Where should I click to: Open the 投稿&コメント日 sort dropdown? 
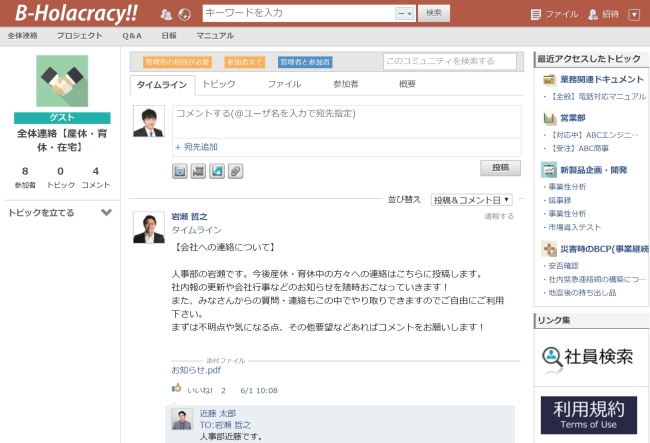tap(471, 200)
